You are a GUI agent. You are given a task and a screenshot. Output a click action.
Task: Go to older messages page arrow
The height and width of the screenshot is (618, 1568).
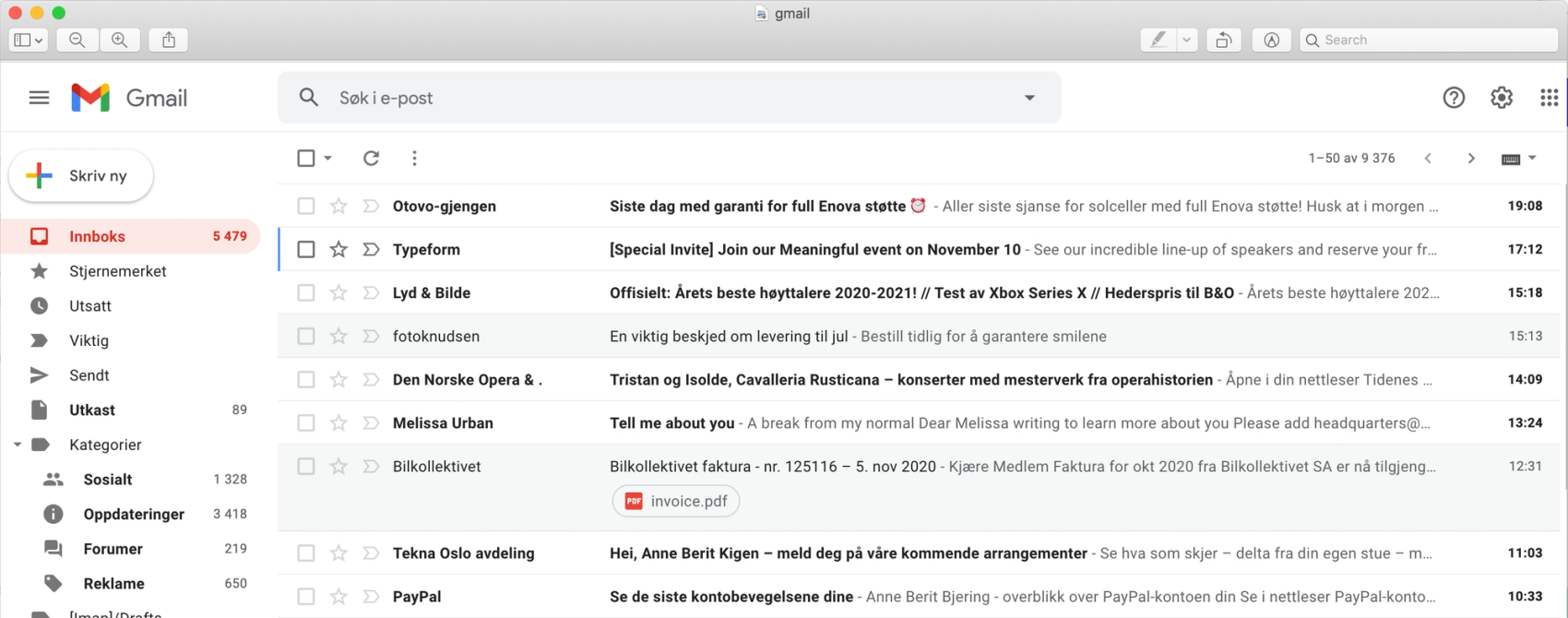1471,159
